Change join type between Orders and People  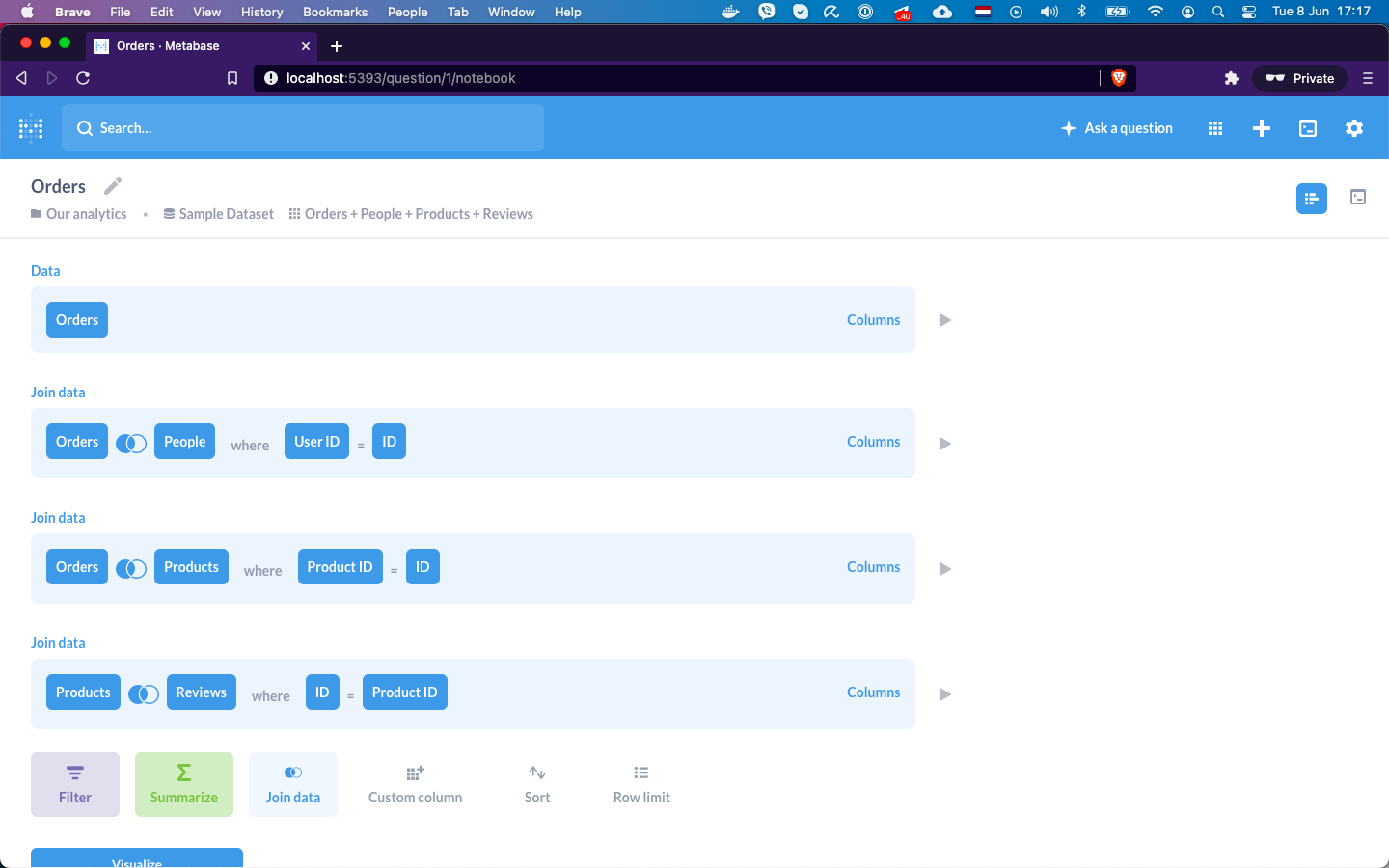click(131, 441)
